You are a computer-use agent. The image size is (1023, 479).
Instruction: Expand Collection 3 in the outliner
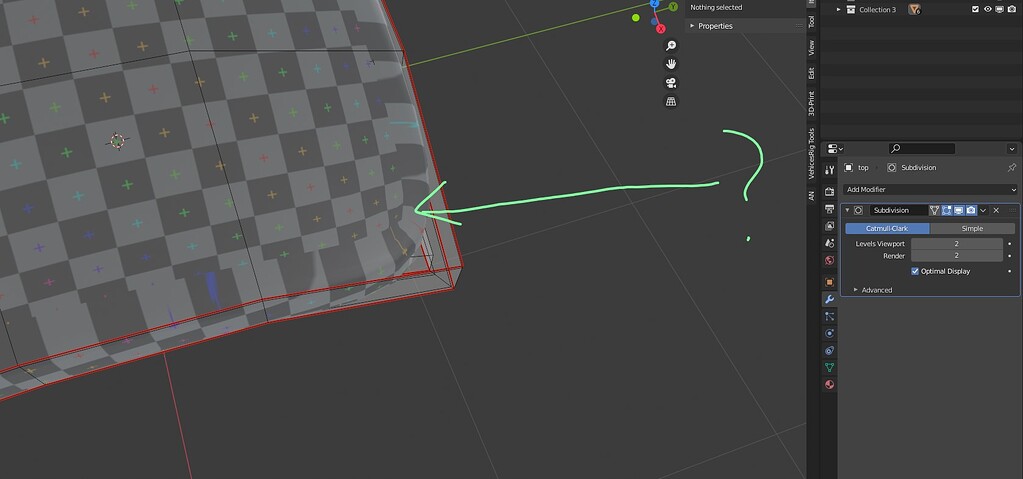tap(839, 9)
